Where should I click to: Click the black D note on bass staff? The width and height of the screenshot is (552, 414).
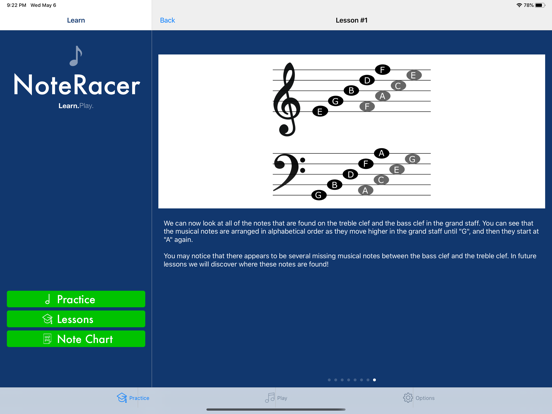click(350, 174)
